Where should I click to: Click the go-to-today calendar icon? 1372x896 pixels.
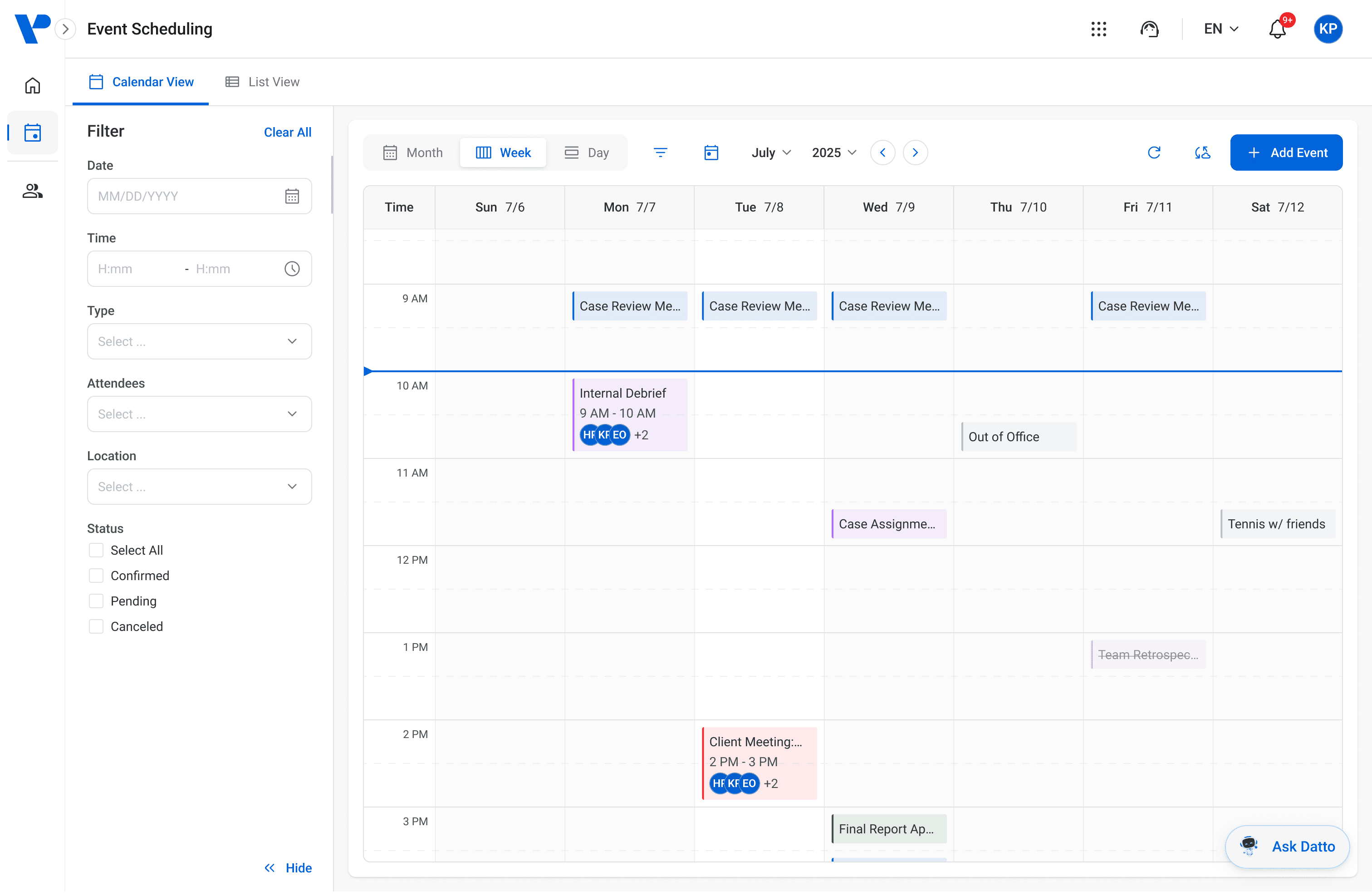711,153
